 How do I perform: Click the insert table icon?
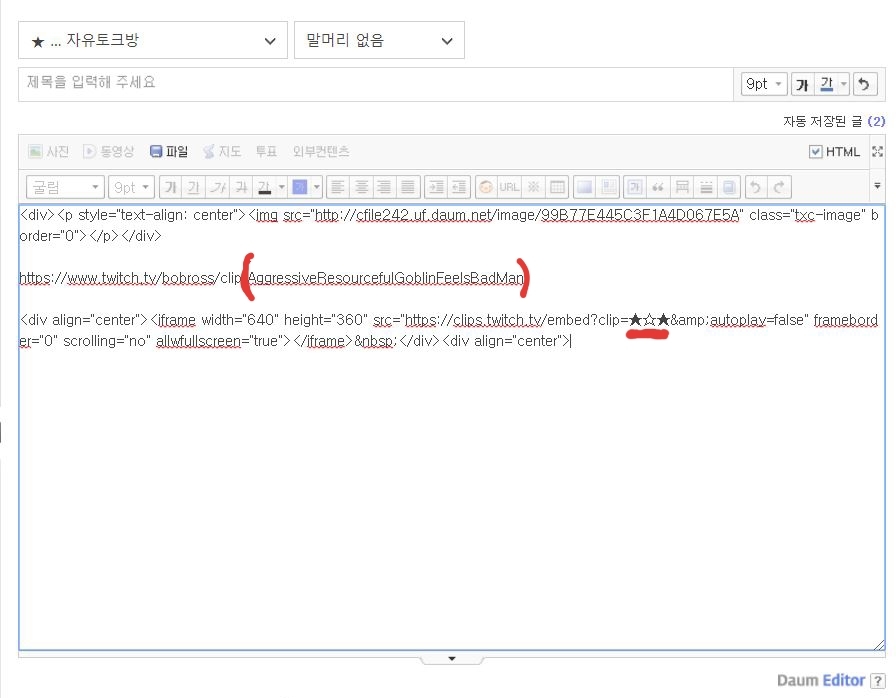pos(557,187)
